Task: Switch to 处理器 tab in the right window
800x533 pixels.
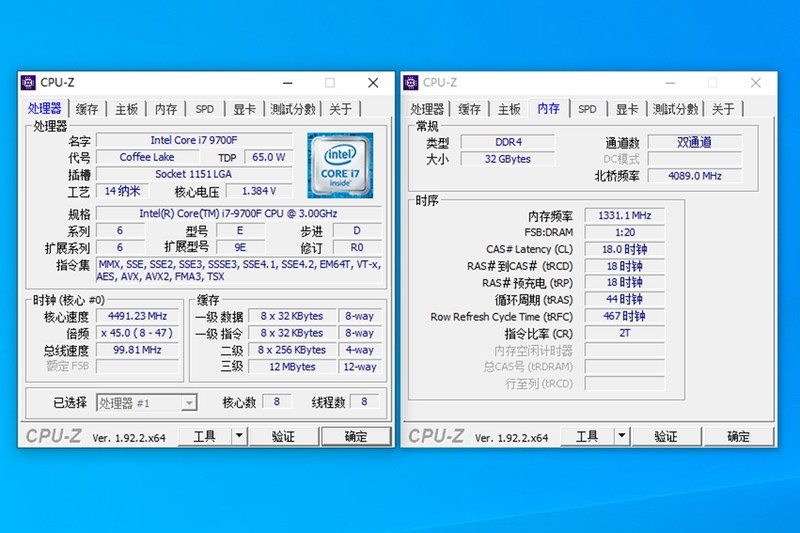Action: click(x=427, y=109)
